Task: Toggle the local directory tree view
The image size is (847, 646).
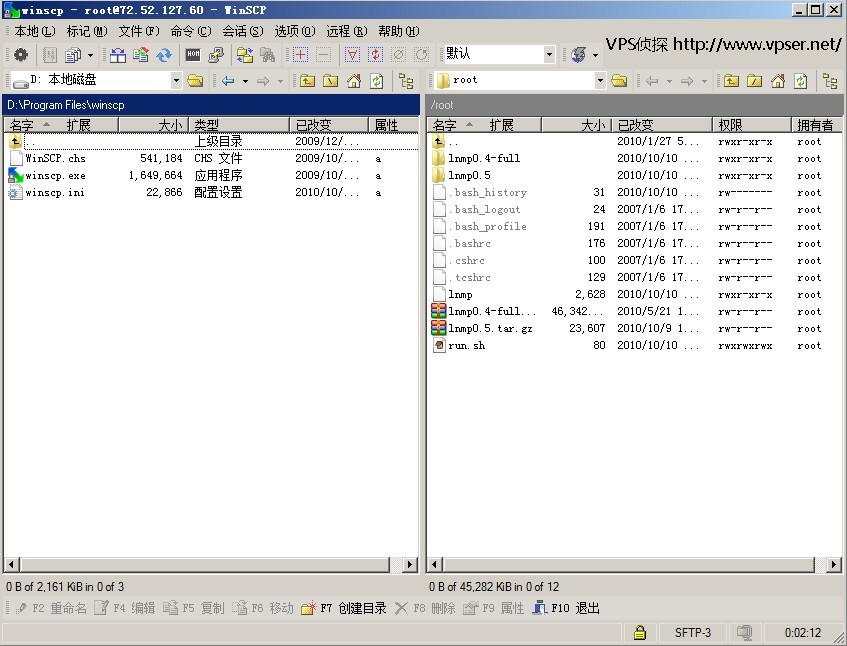Action: pos(405,81)
